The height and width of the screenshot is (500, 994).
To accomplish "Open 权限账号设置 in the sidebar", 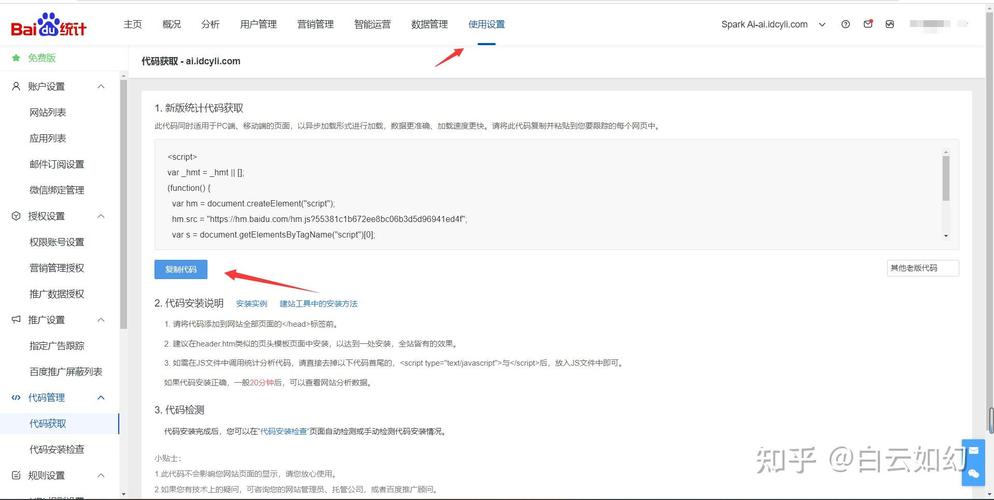I will point(56,242).
